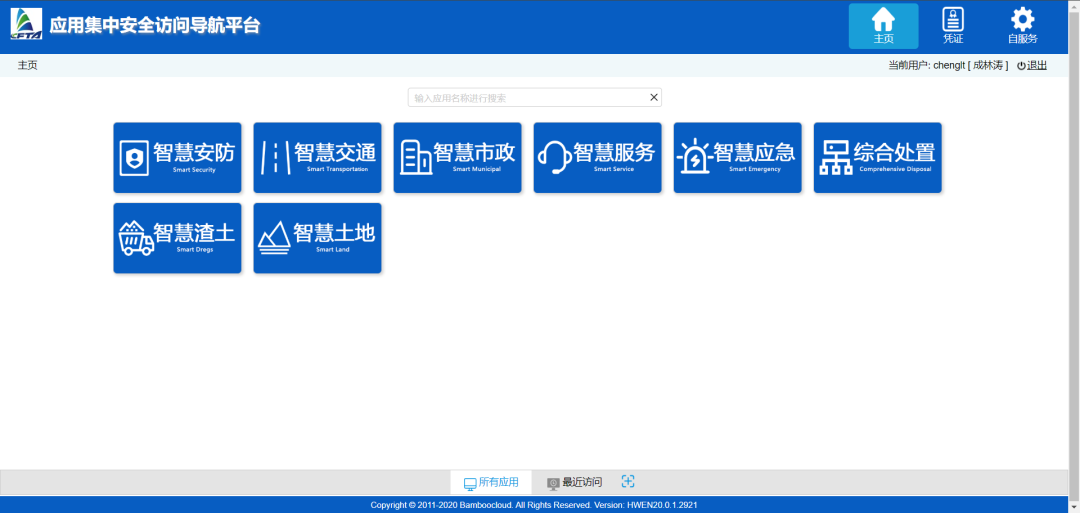
Task: Click the 主页 breadcrumb text
Action: pyautogui.click(x=28, y=65)
